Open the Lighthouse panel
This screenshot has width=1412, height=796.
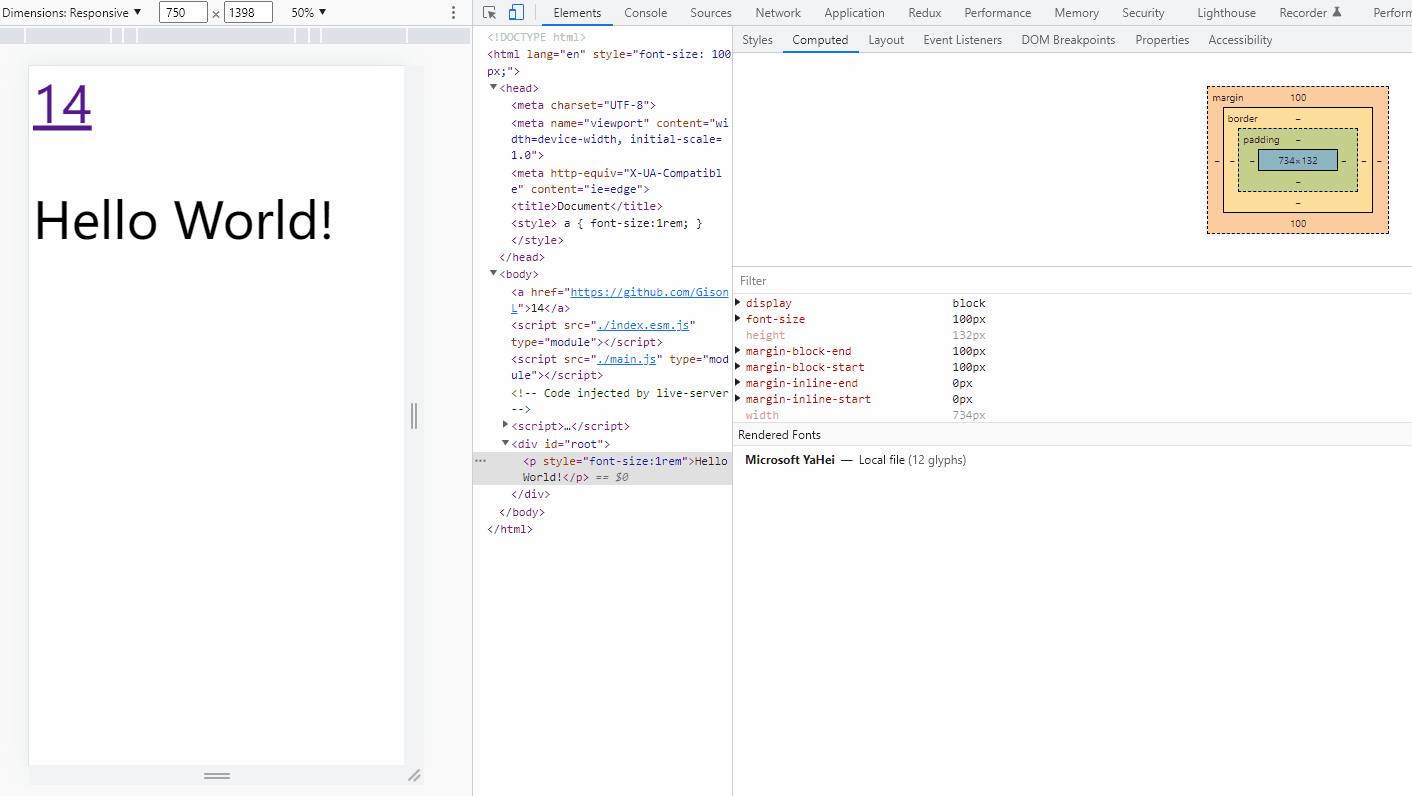coord(1226,12)
